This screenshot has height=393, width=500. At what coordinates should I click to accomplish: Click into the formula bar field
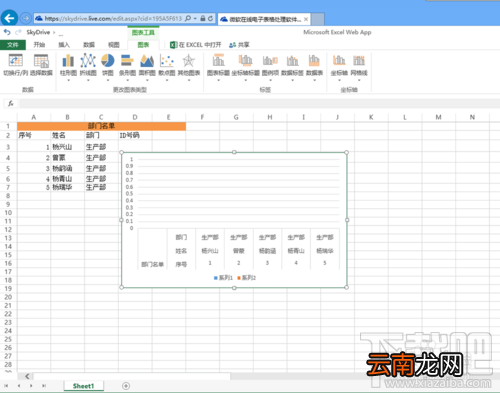259,104
